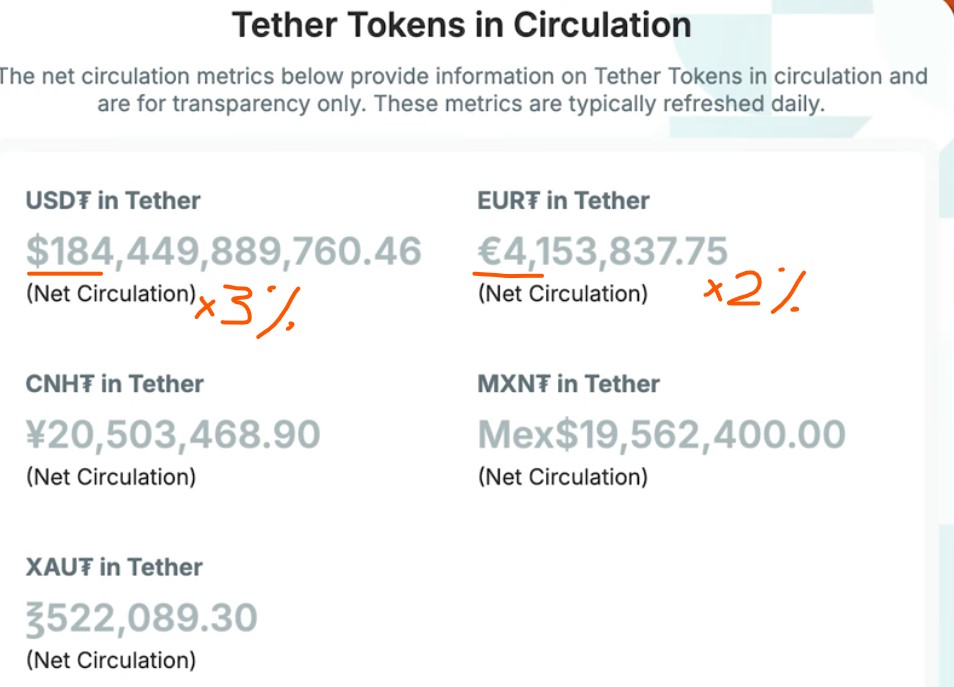Click the orange underline beneath $184
954x687 pixels.
[66, 271]
